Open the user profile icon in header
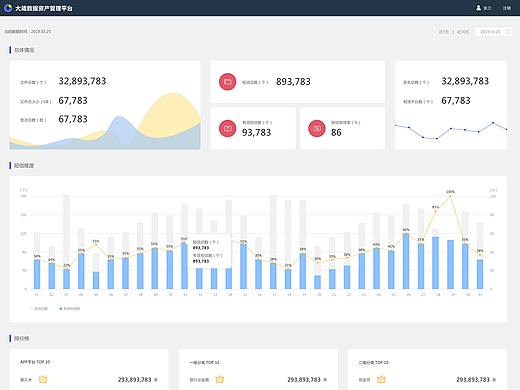This screenshot has width=520, height=390. pyautogui.click(x=478, y=8)
